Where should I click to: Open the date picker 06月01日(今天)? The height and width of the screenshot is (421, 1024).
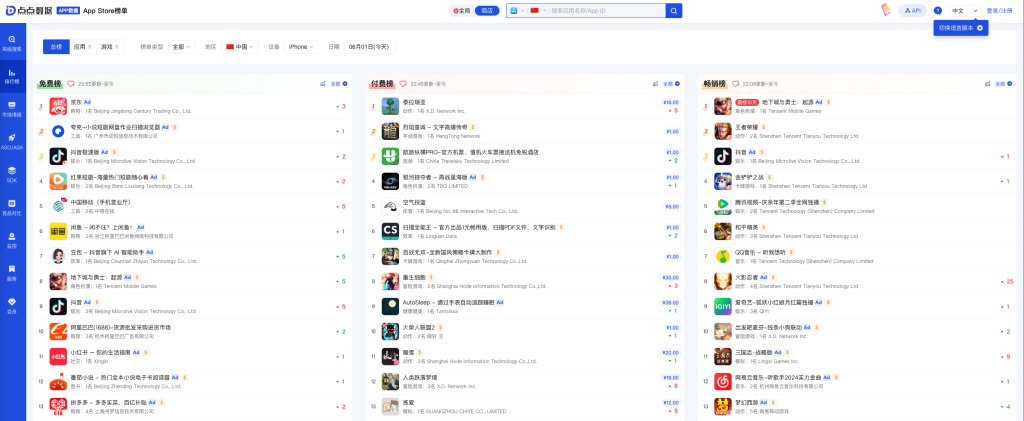(x=370, y=47)
